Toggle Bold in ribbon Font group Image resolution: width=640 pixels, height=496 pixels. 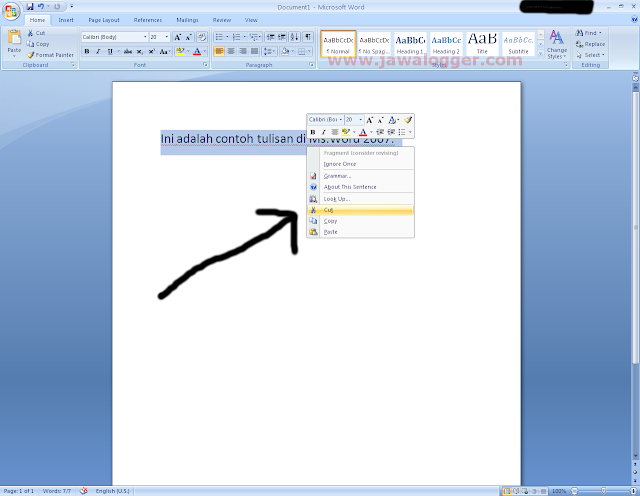pyautogui.click(x=87, y=51)
